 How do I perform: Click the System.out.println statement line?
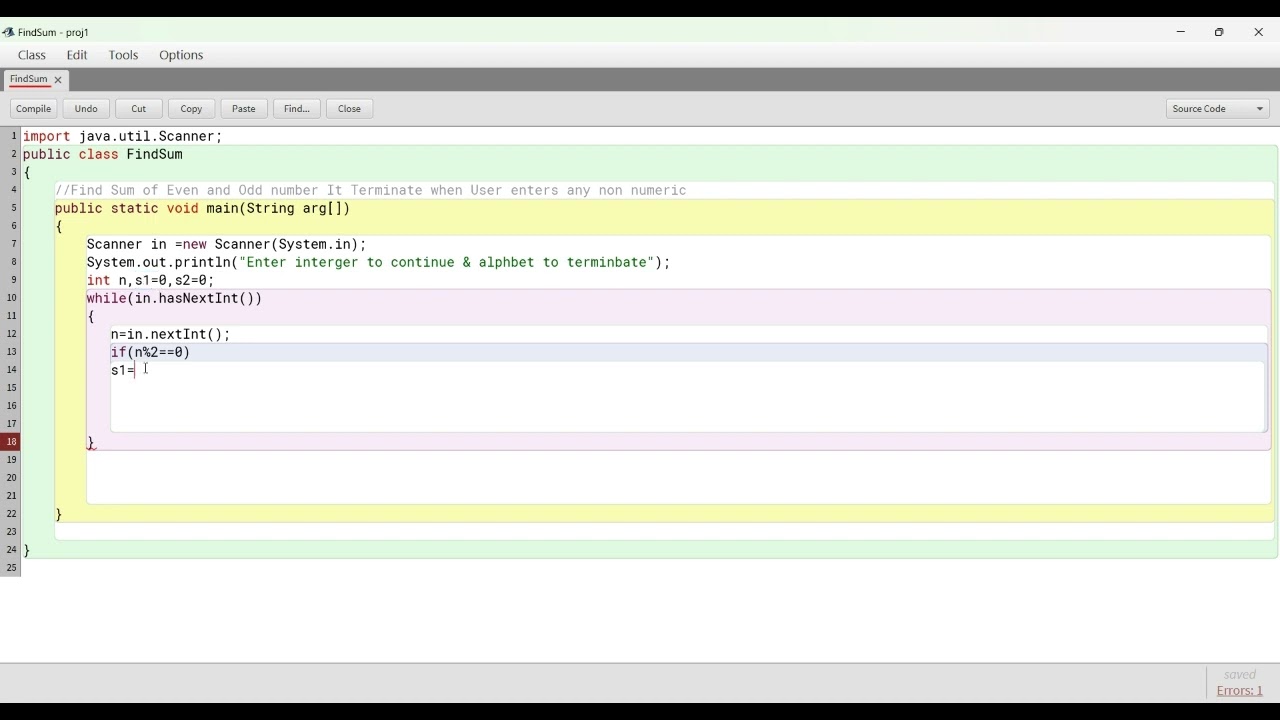(x=379, y=262)
